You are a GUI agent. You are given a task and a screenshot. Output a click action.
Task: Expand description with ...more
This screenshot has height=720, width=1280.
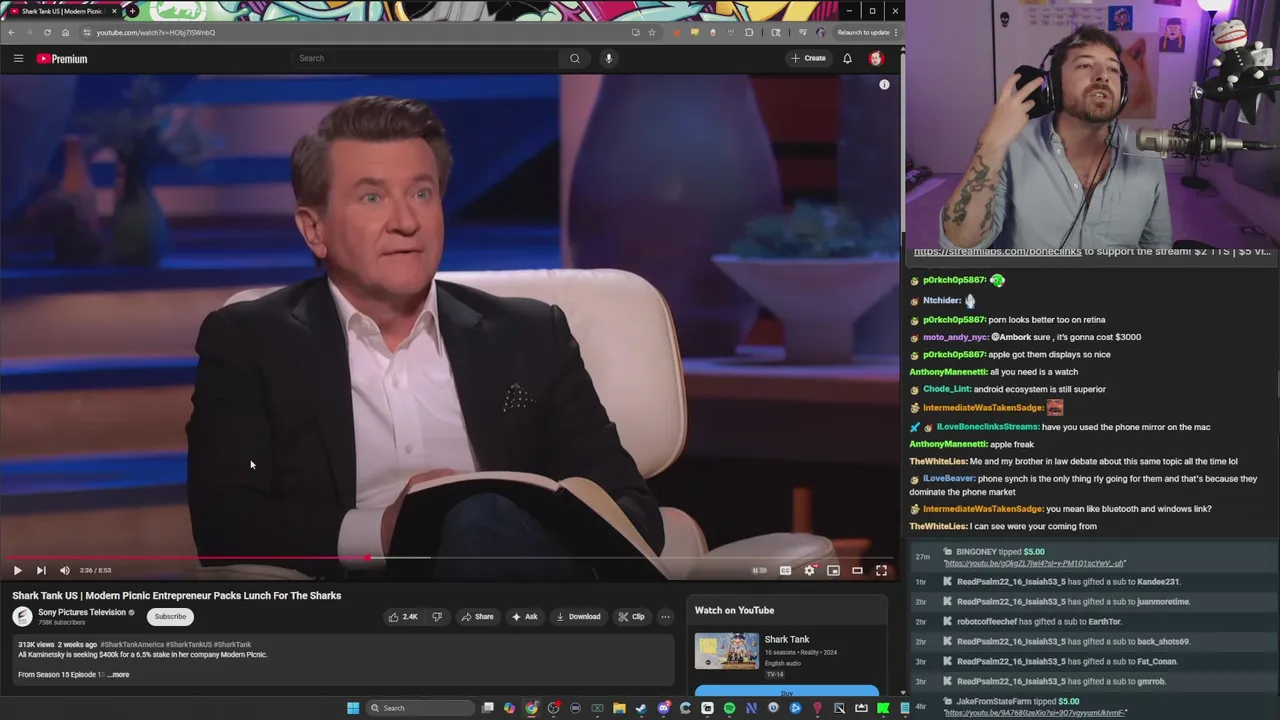(x=118, y=675)
